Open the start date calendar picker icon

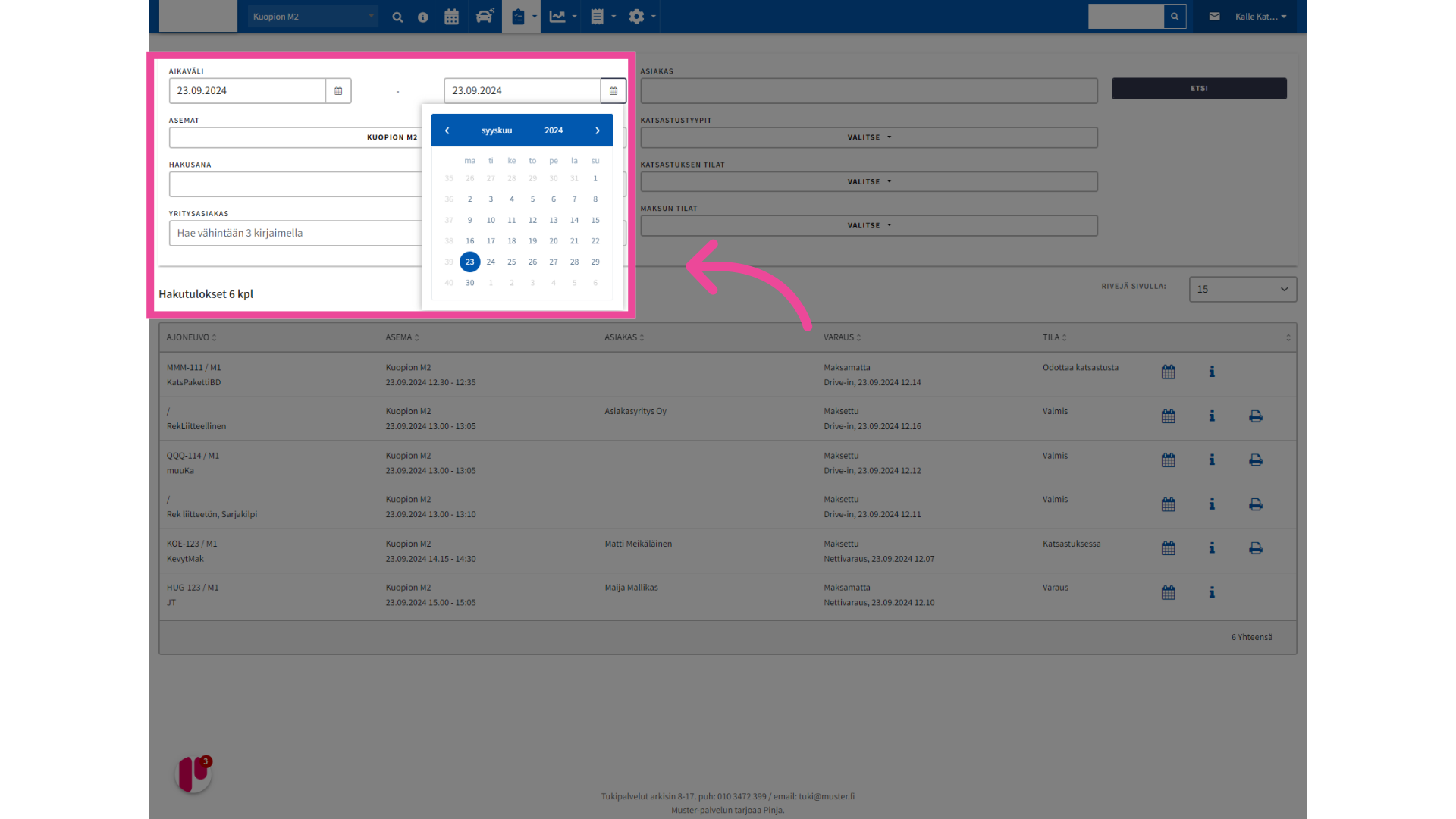click(338, 91)
